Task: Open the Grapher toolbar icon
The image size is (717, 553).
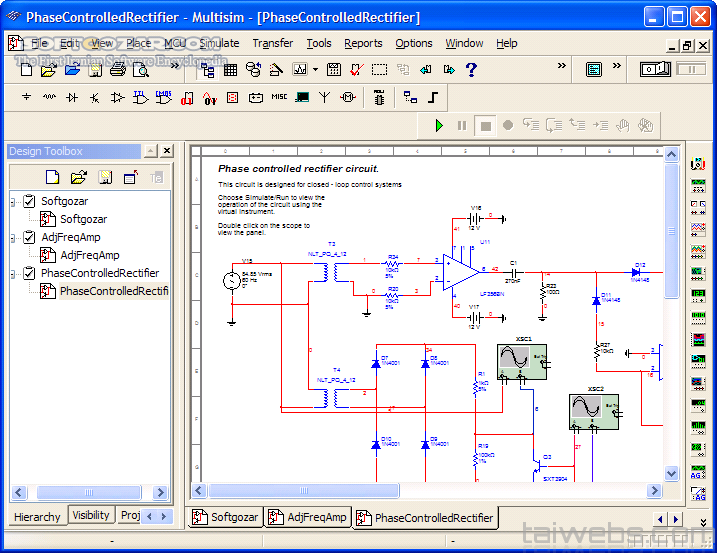Action: point(299,69)
